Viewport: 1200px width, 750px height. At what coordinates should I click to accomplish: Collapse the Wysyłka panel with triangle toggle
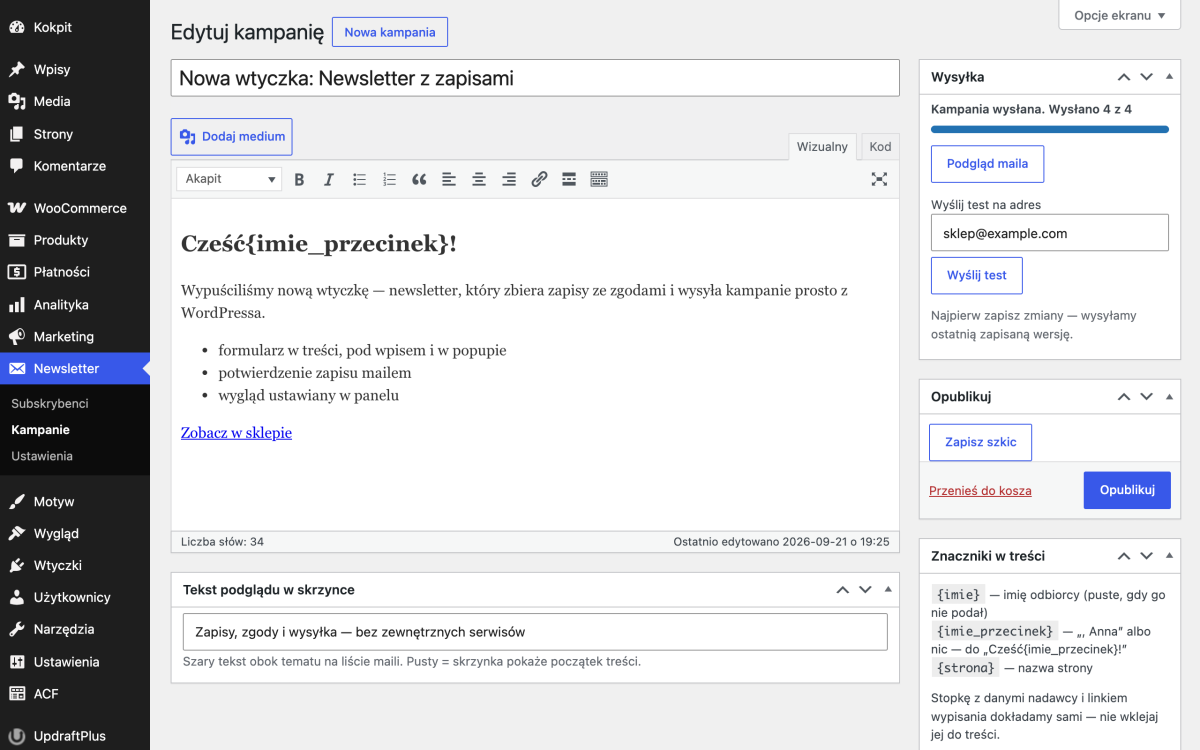1170,77
